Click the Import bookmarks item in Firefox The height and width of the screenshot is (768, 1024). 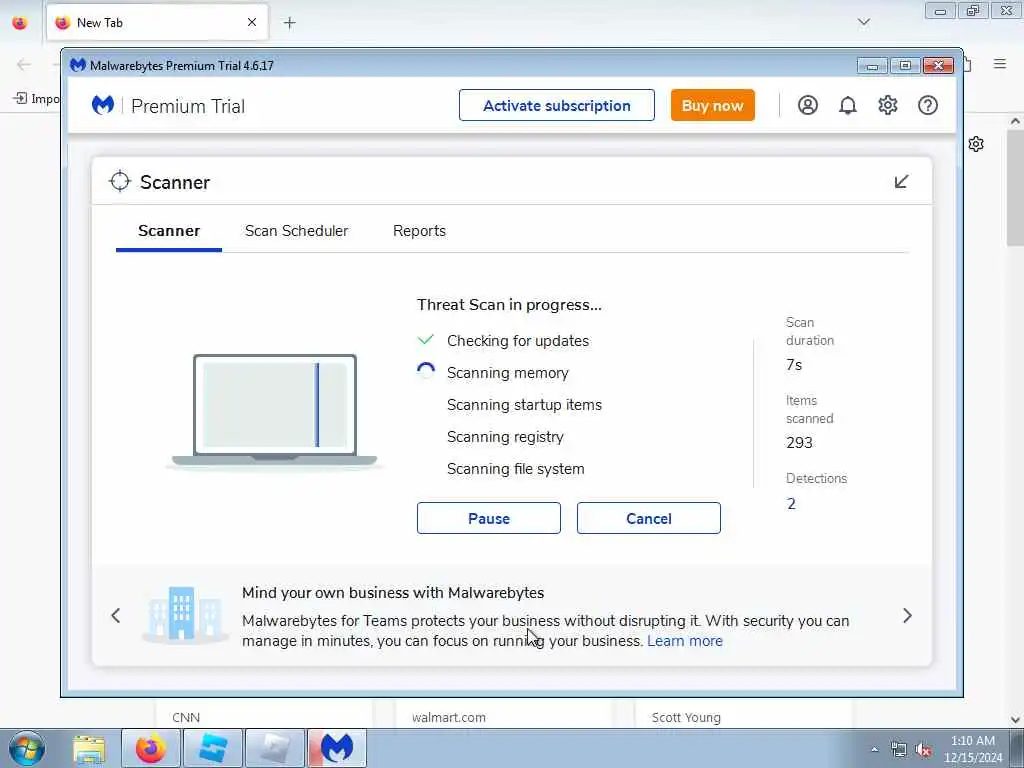(x=37, y=99)
